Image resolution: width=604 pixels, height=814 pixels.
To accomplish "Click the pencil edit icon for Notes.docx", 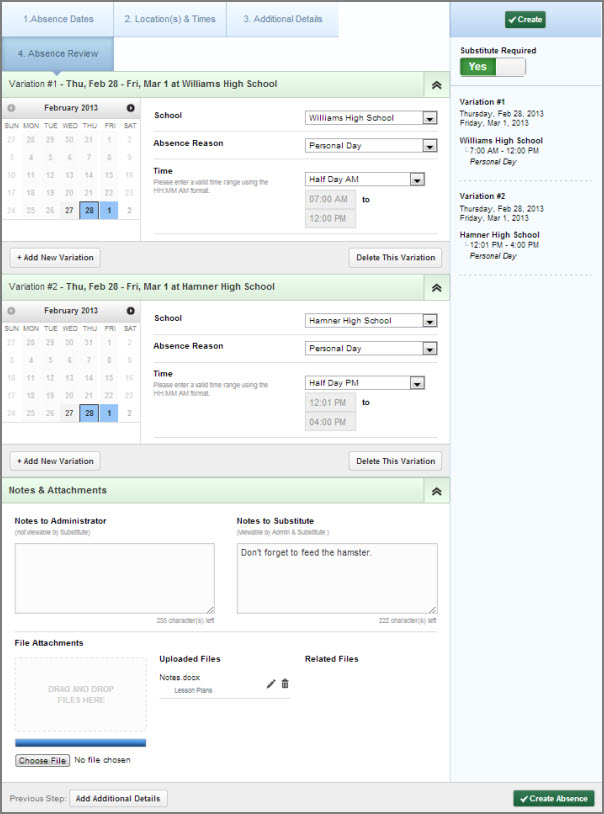I will pyautogui.click(x=270, y=683).
